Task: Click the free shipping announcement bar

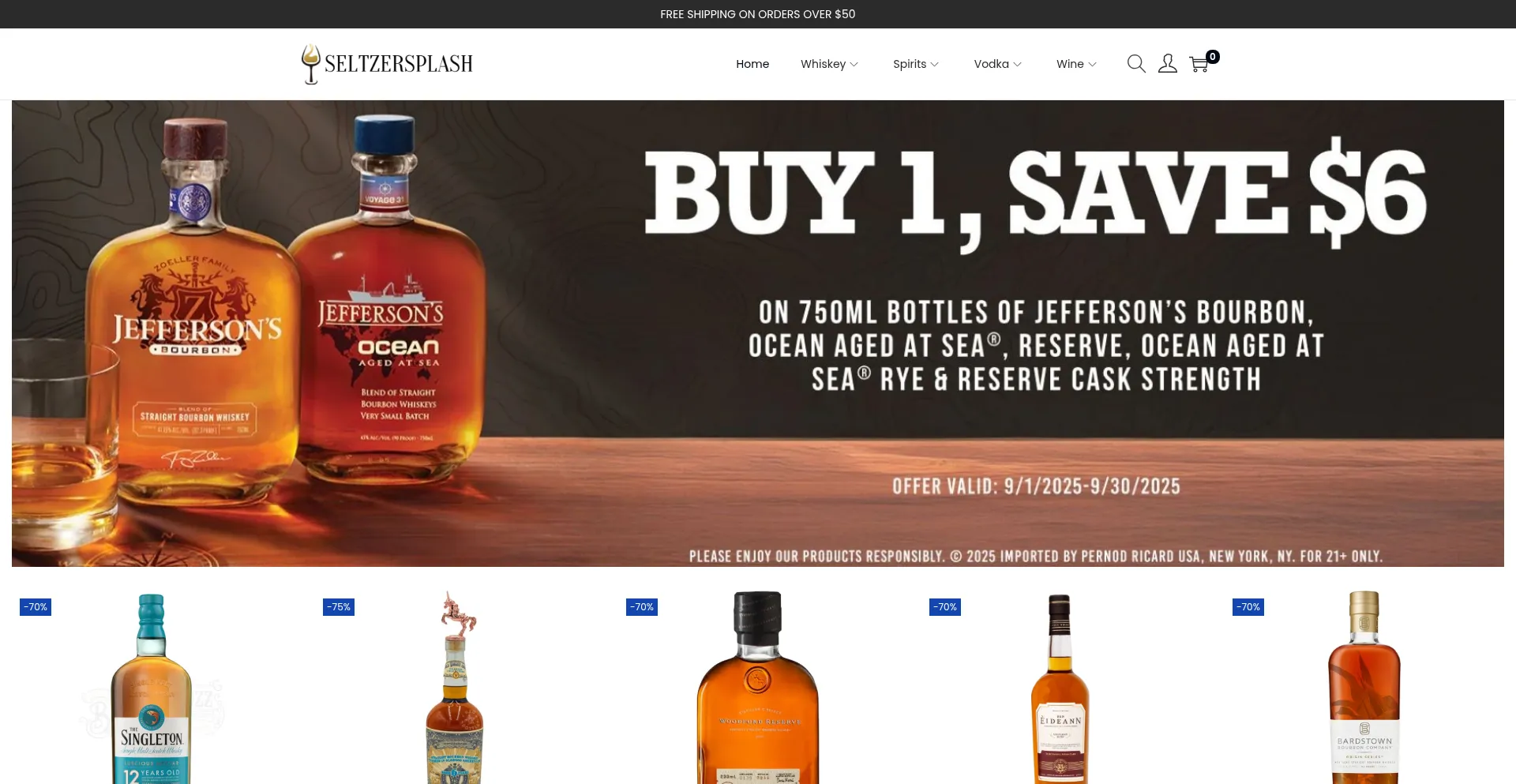Action: 758,14
